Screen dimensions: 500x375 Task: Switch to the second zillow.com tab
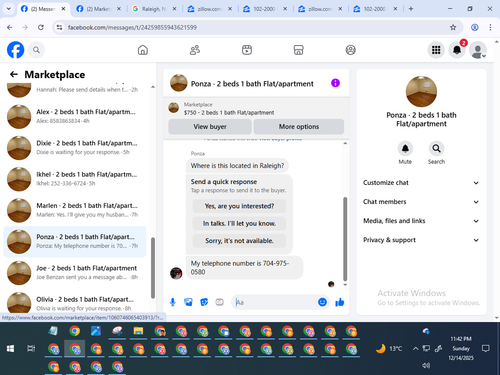320,9
